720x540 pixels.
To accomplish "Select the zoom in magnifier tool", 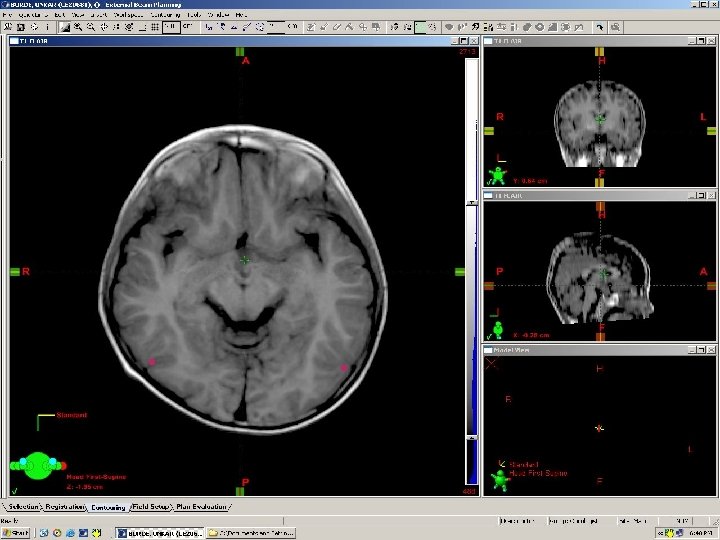I will coord(78,27).
